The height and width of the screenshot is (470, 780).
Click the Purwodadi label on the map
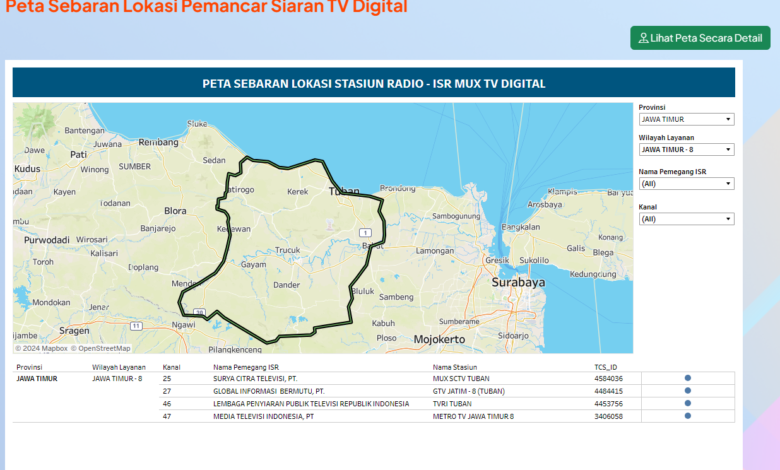(x=47, y=240)
